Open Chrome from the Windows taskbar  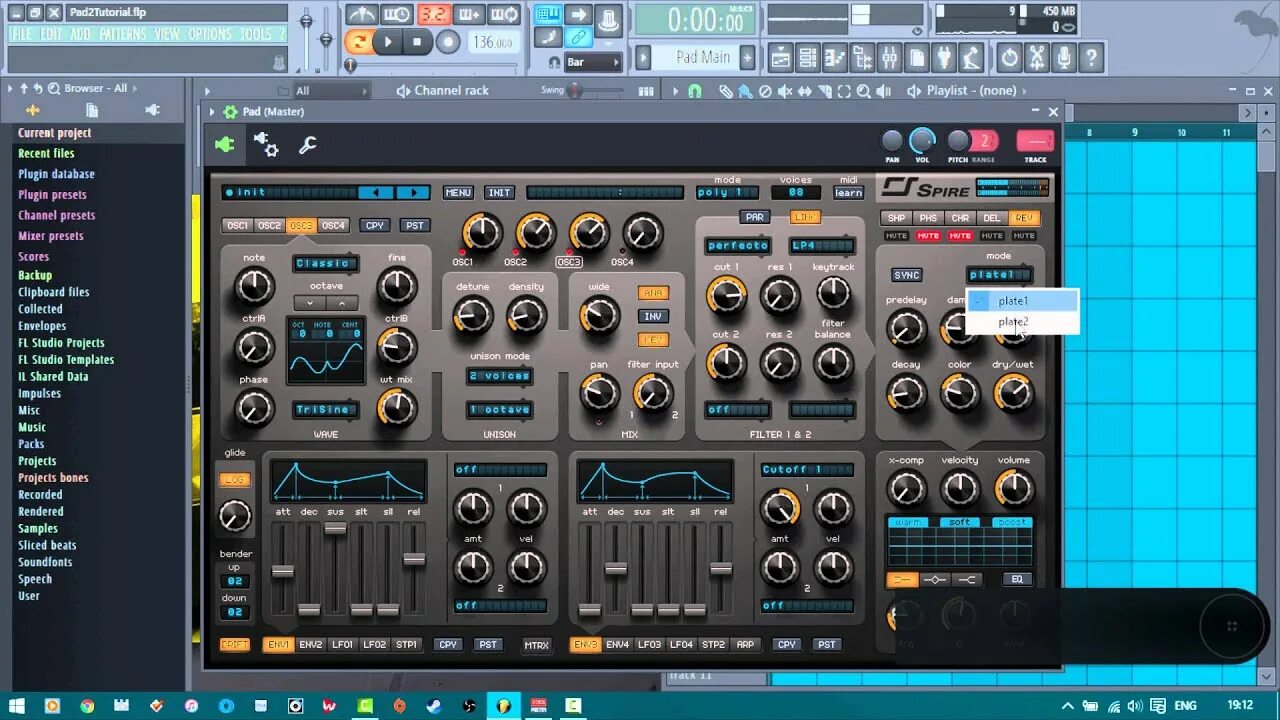pyautogui.click(x=87, y=705)
